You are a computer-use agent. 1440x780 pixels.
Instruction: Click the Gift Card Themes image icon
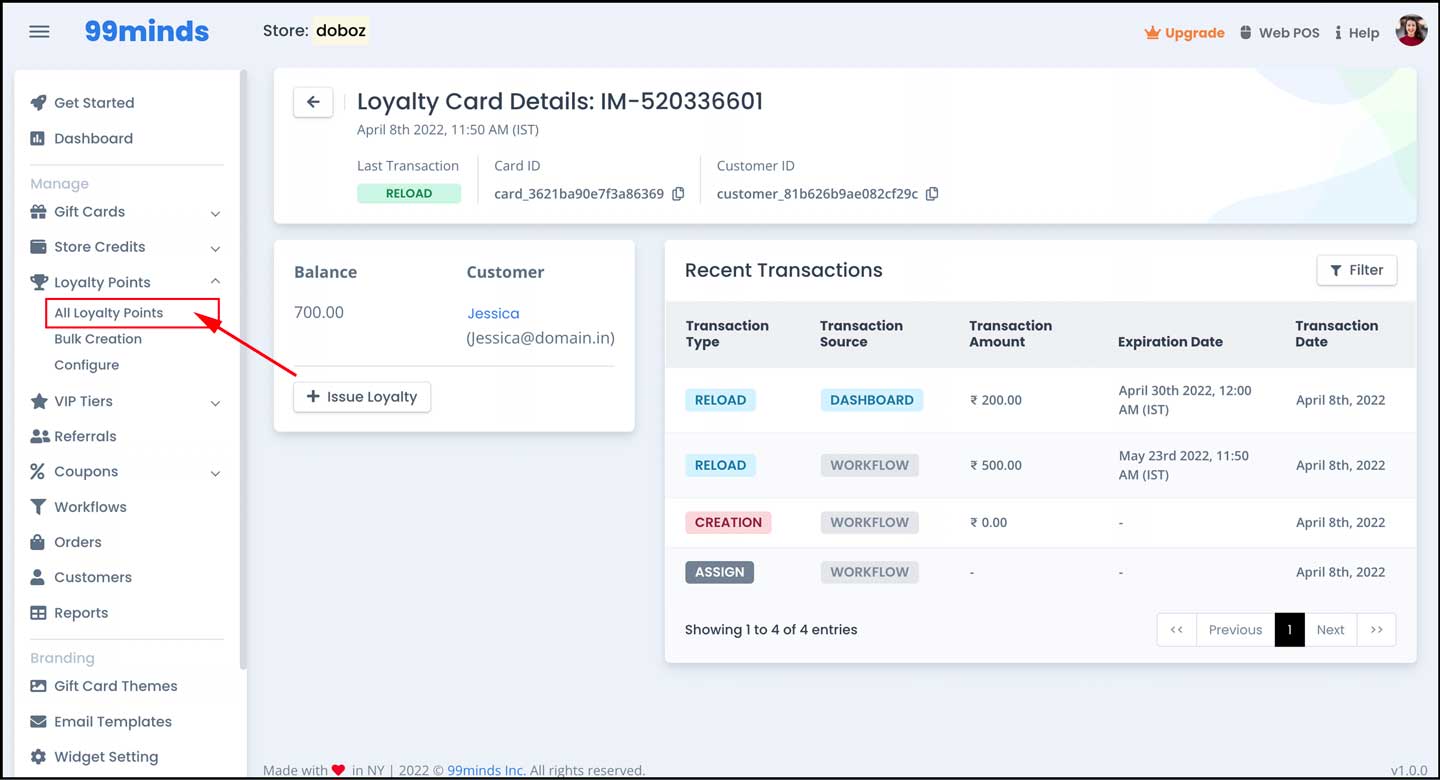[x=38, y=686]
